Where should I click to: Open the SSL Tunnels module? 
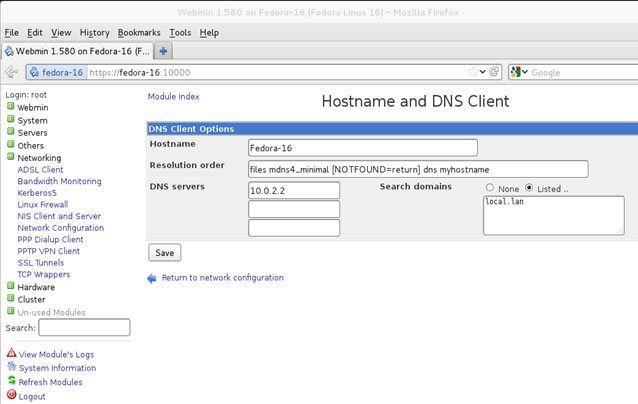tap(41, 263)
